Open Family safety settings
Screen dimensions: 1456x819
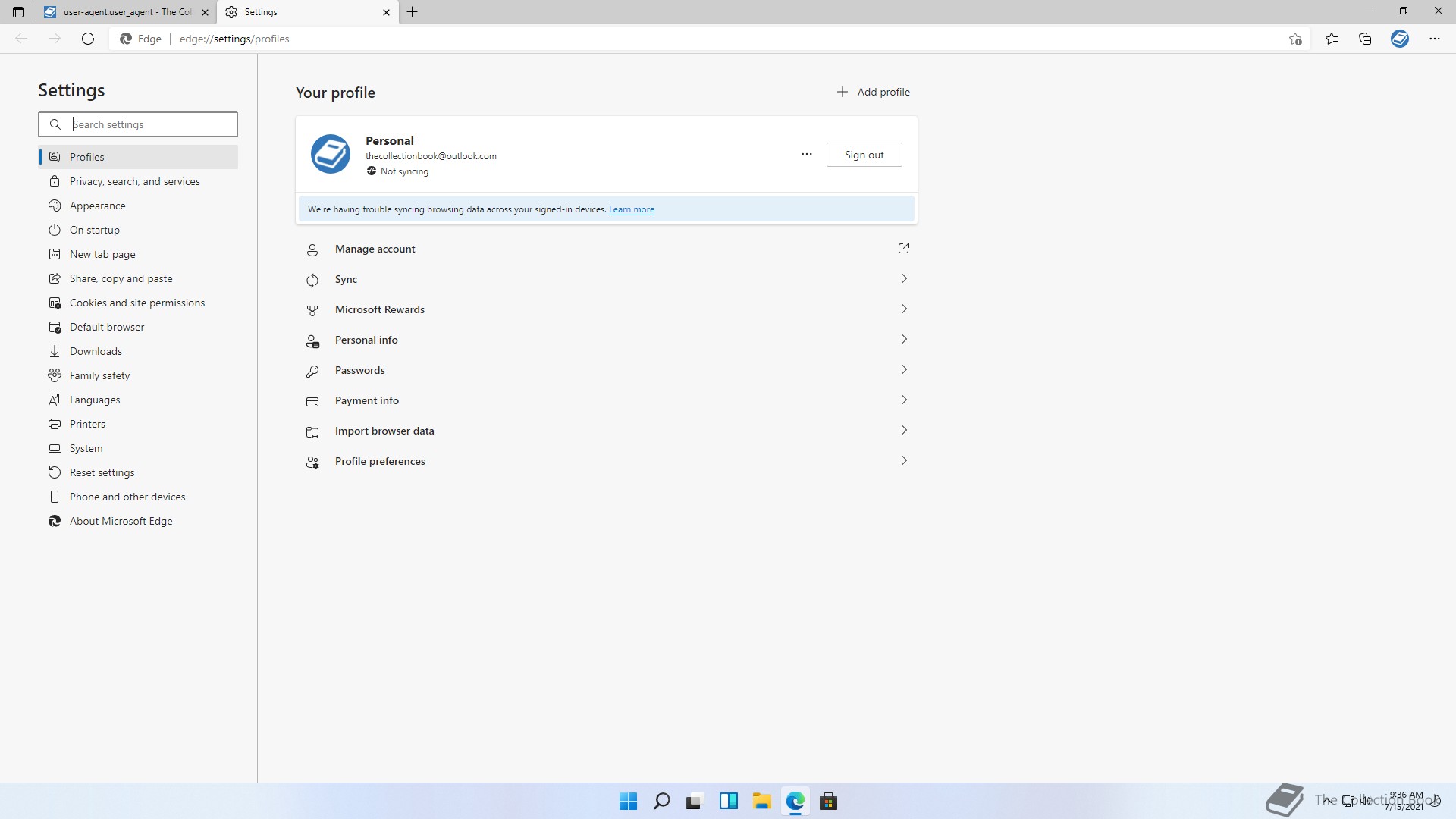point(138,375)
